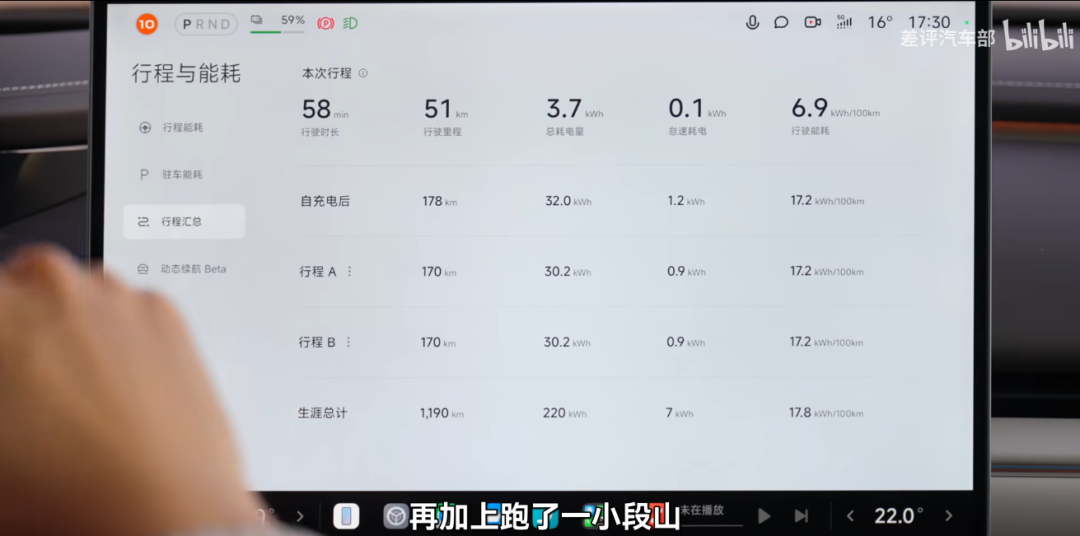Tap the 7 kWh lifetime idle energy value

tap(679, 413)
